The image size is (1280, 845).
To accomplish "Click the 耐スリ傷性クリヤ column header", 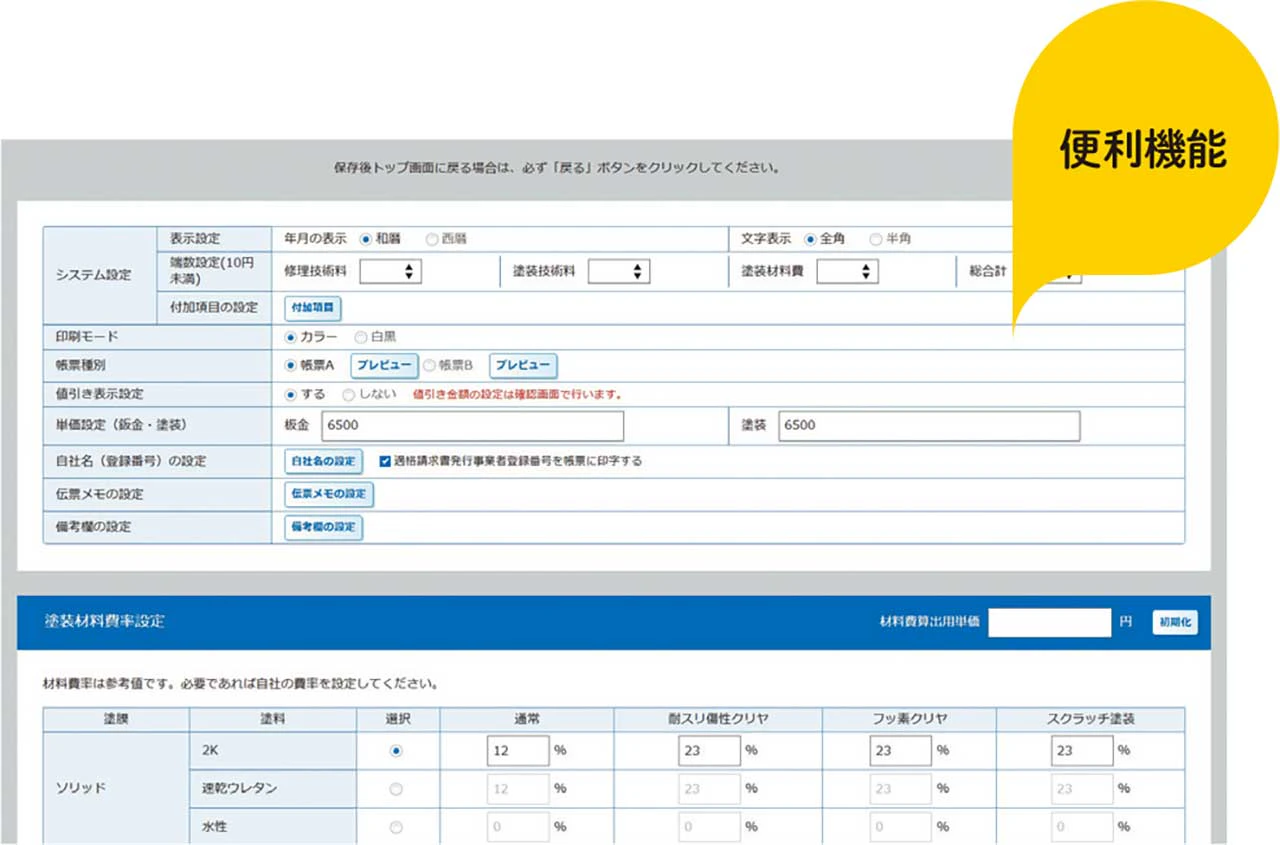I will click(718, 719).
